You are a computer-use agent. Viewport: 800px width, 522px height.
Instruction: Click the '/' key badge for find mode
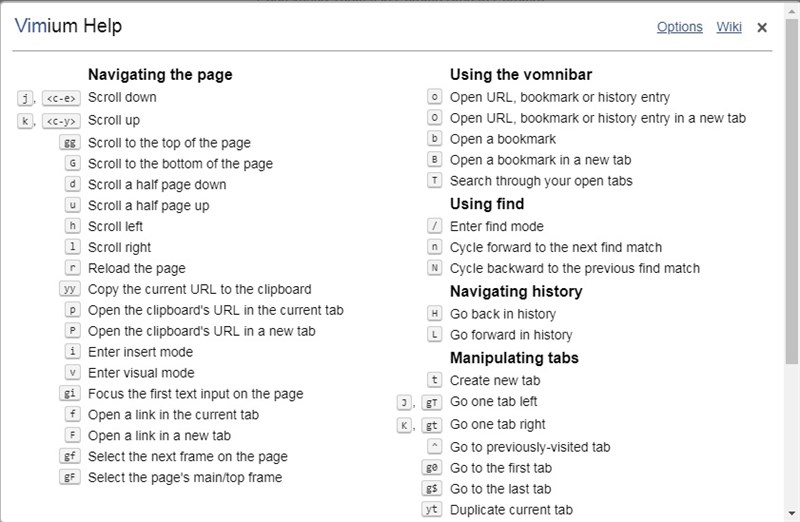pos(434,226)
